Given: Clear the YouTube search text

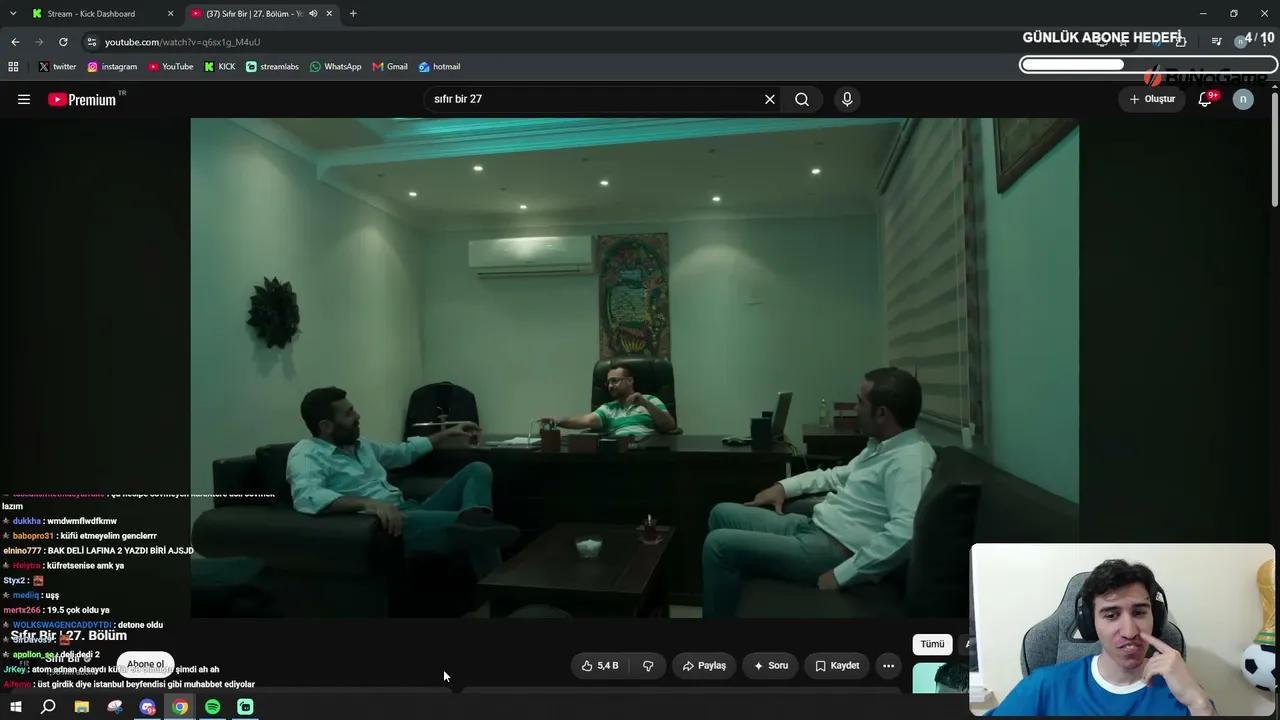Looking at the screenshot, I should [770, 99].
